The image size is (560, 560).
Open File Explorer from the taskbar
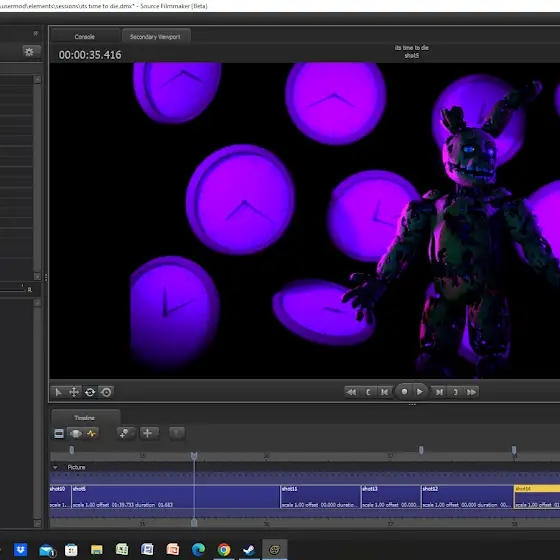coord(96,550)
